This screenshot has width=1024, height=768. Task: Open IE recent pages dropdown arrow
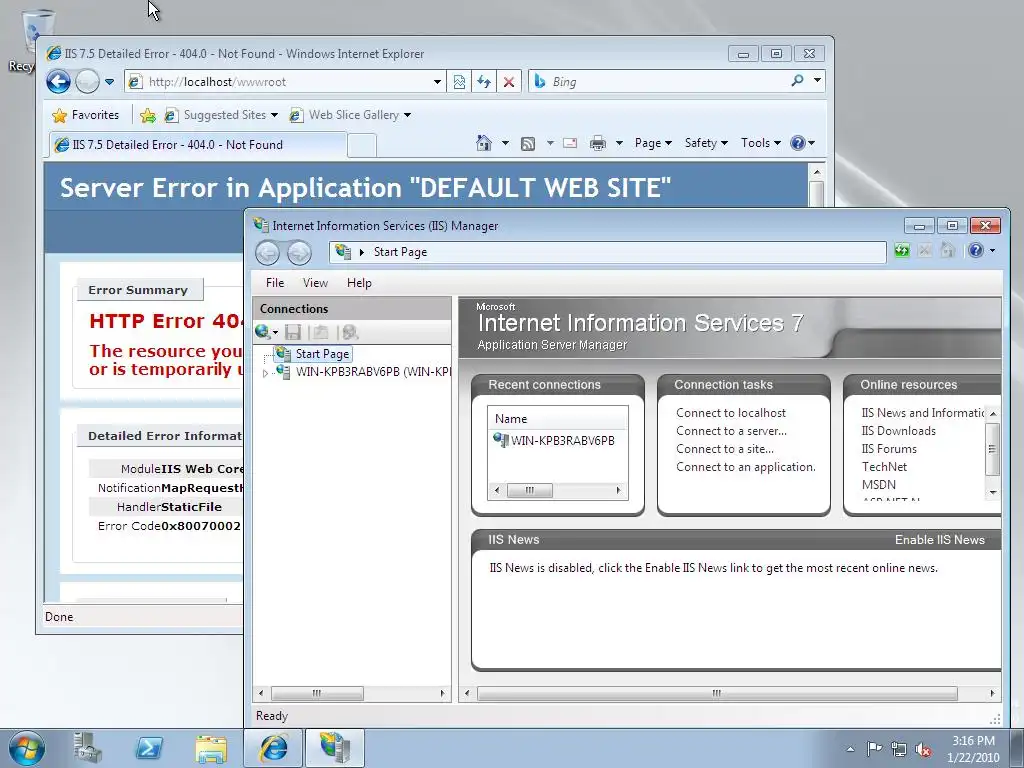click(109, 82)
